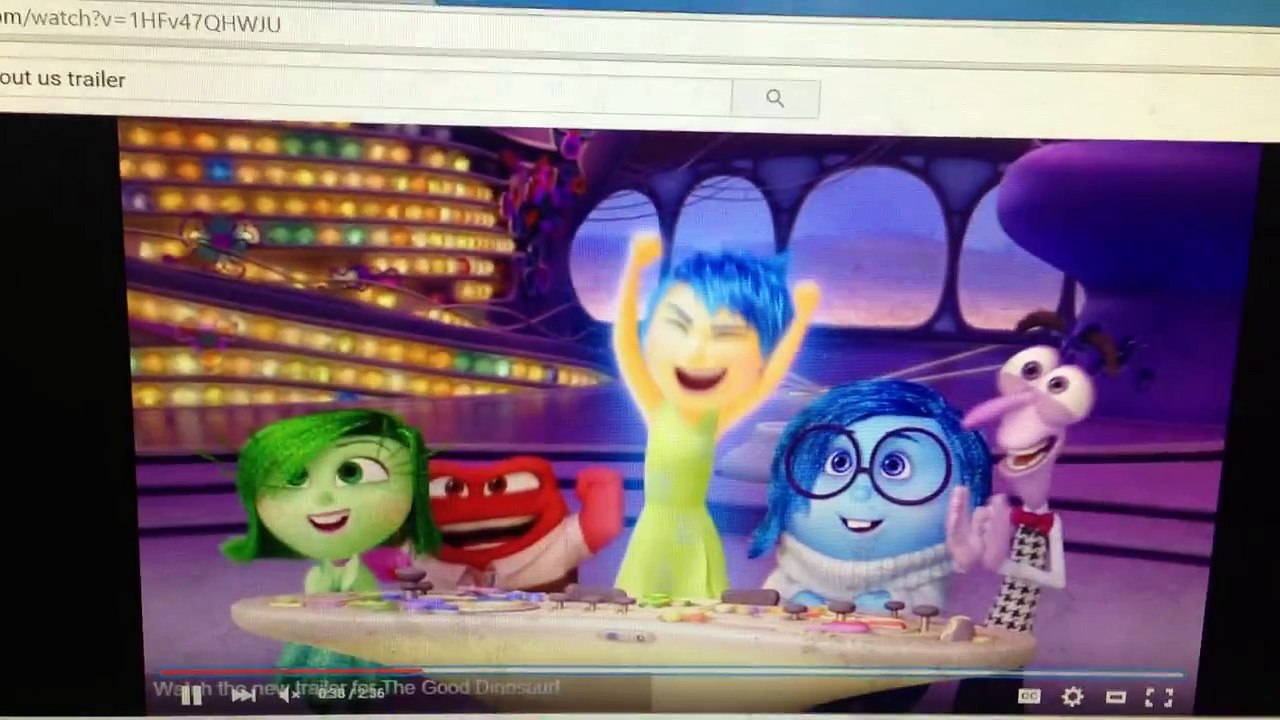Image resolution: width=1280 pixels, height=720 pixels.
Task: Focus the YouTube search box
Action: tap(366, 87)
